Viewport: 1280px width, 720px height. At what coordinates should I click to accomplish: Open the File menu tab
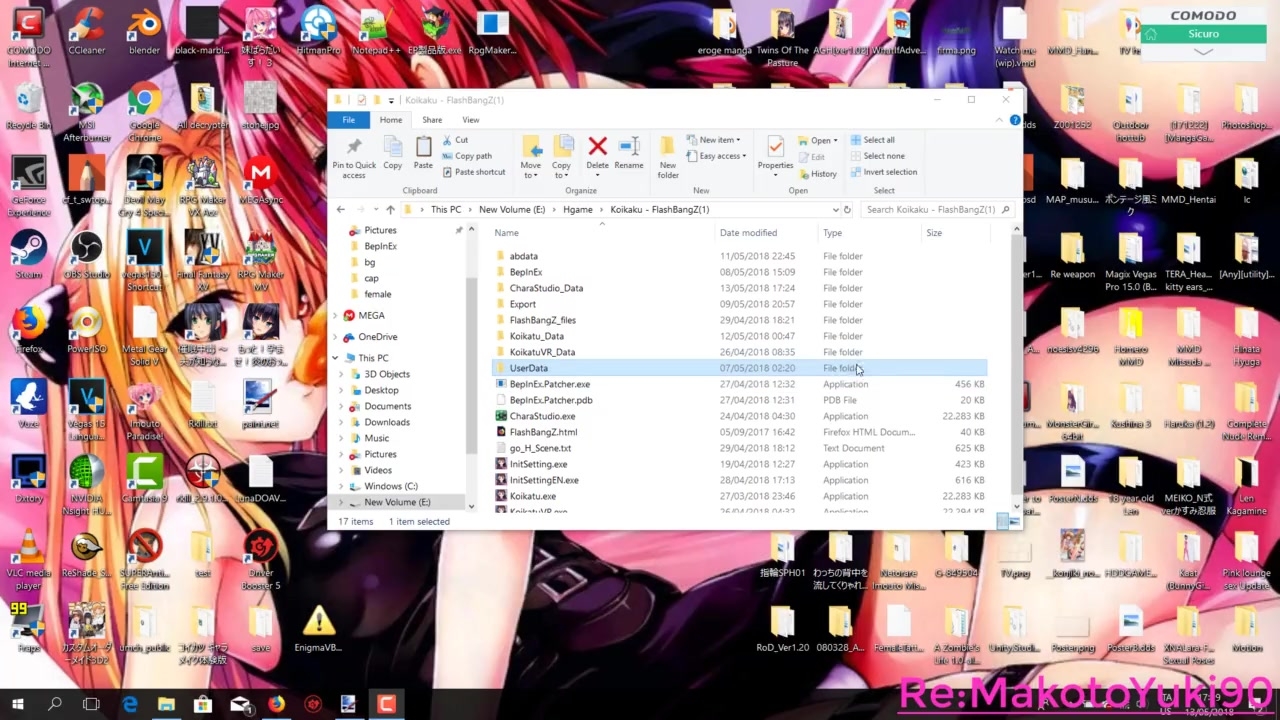(x=348, y=120)
